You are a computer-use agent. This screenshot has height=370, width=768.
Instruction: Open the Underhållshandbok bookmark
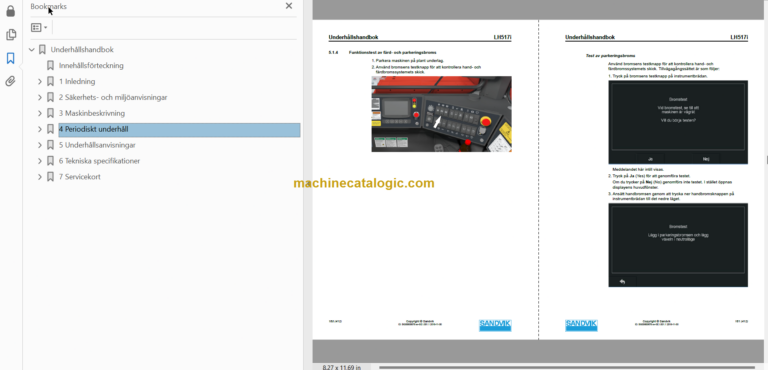[82, 49]
